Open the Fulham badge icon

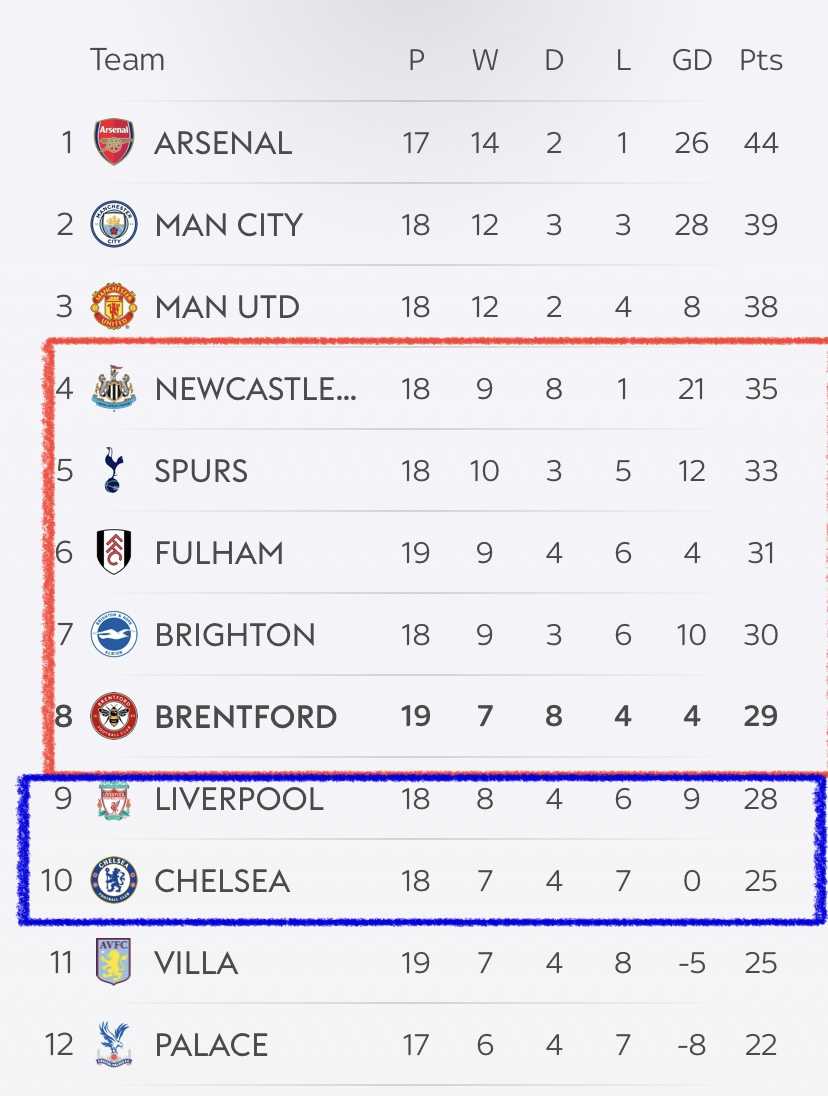pos(114,551)
